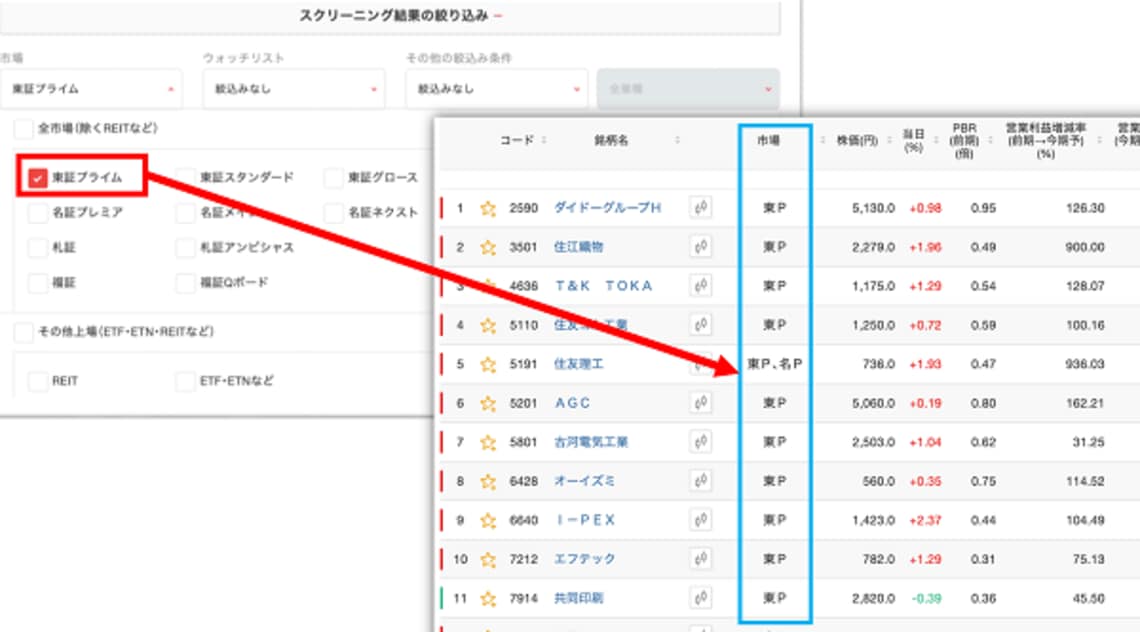Screen dimensions: 1140x632
Task: Open その他の絞込み条件 dropdown
Action: point(497,89)
